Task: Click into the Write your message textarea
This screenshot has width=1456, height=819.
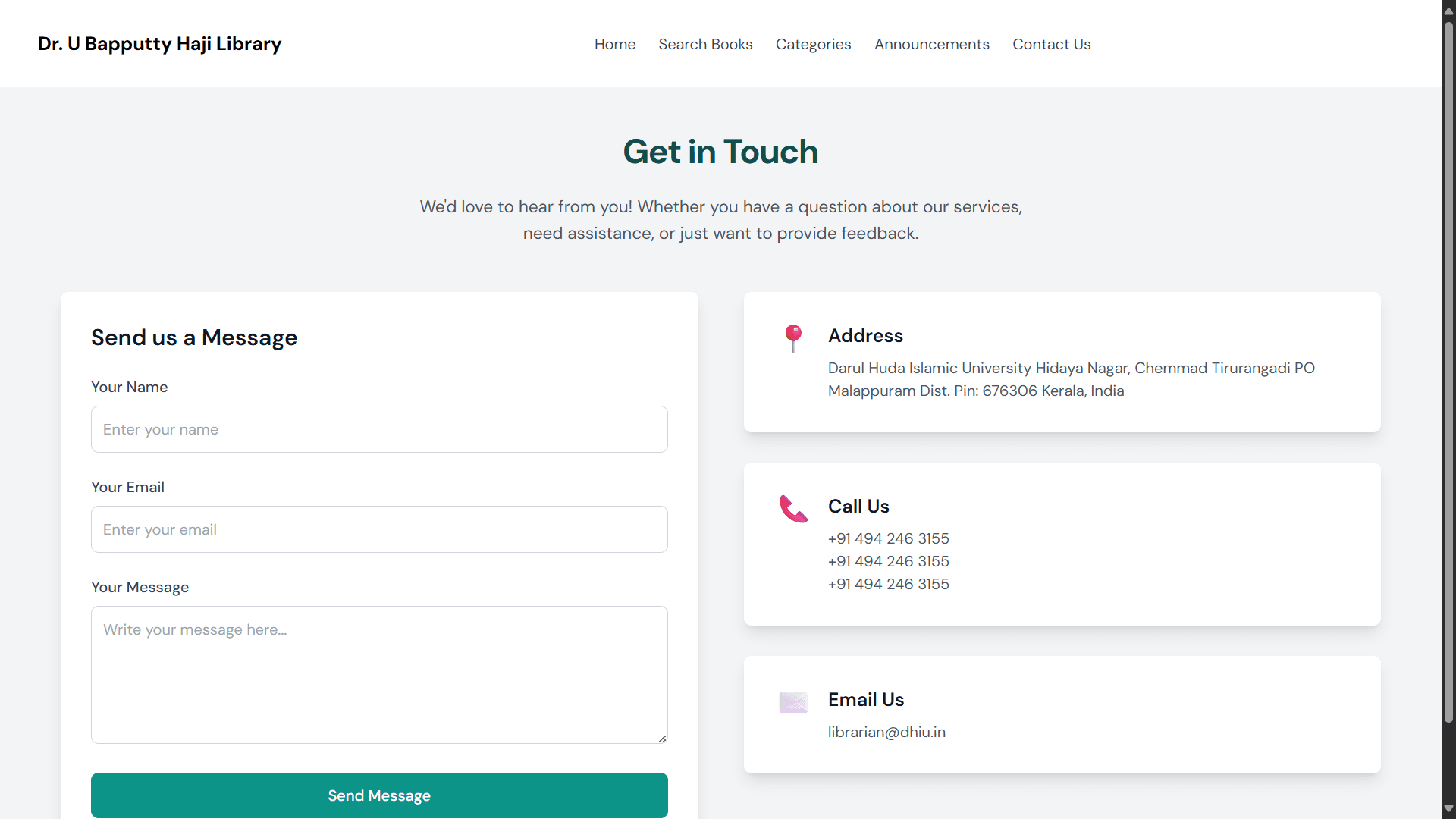Action: 379,675
